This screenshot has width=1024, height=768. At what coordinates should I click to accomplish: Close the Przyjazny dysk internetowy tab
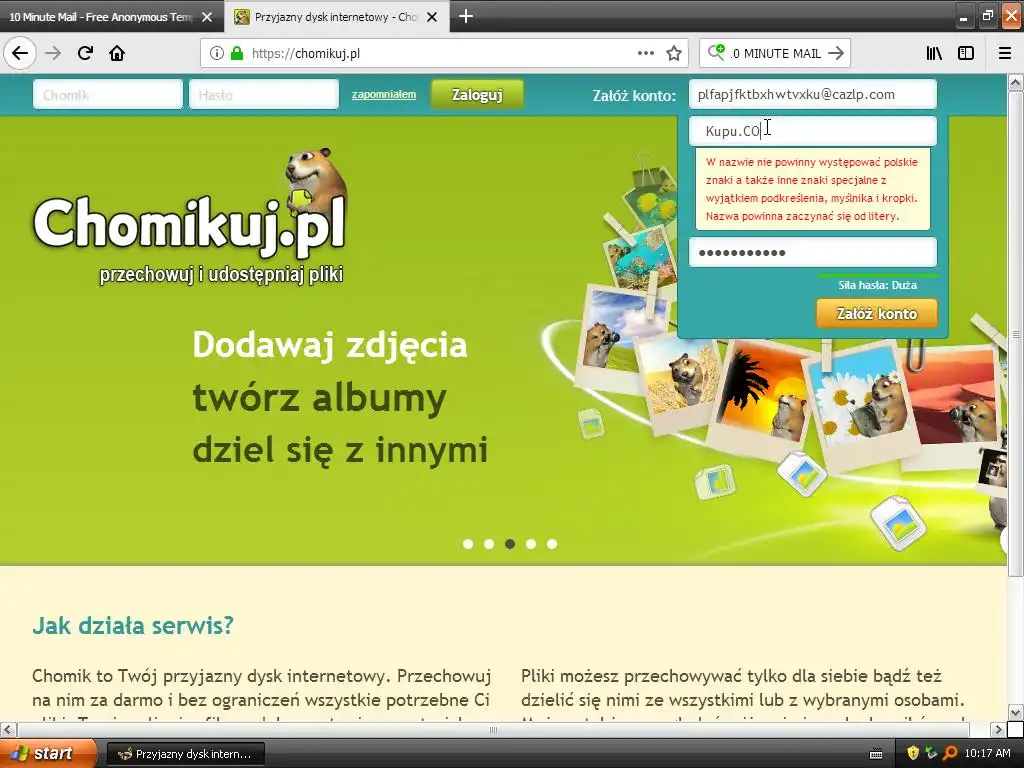[432, 17]
